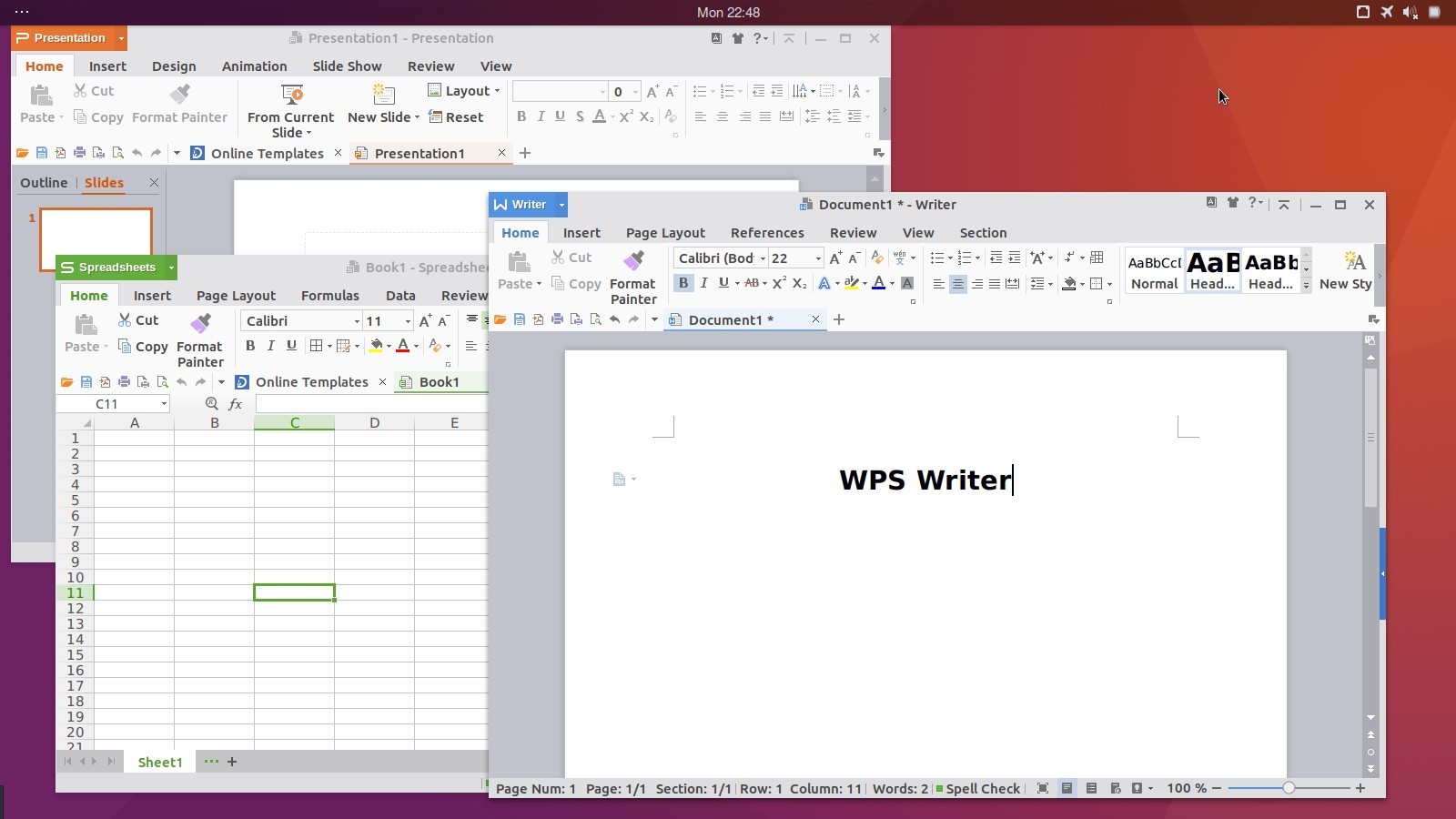Apply strikethrough formatting in Writer
1456x819 pixels.
[752, 283]
